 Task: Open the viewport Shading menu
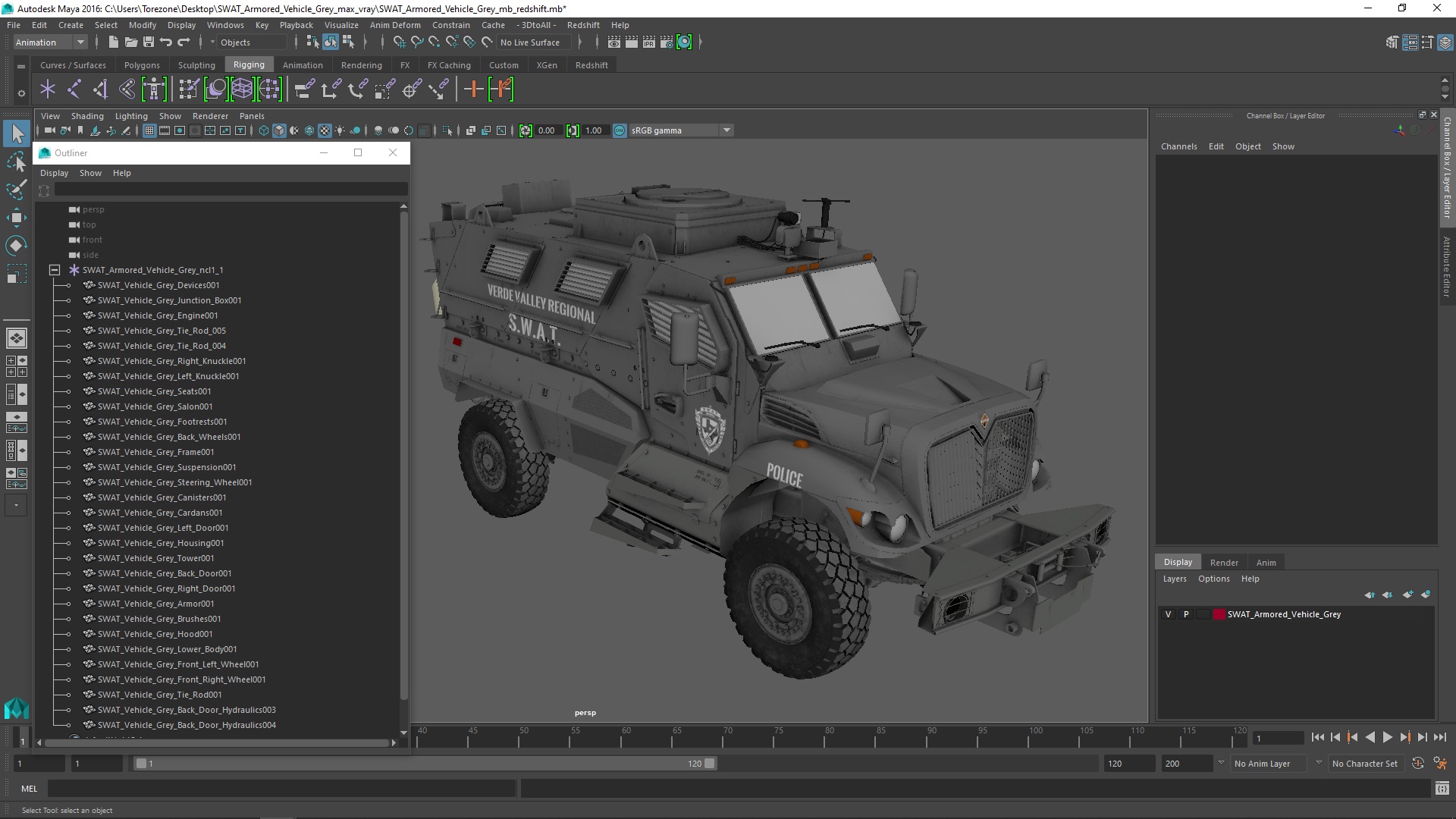click(87, 116)
